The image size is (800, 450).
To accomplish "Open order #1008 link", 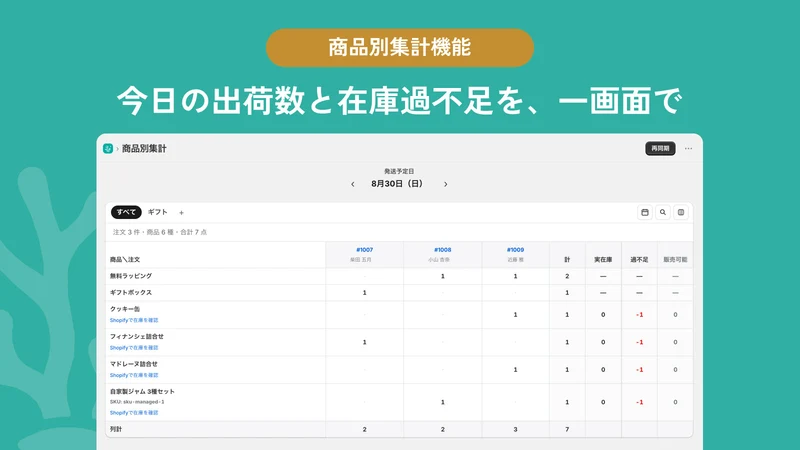I will coord(442,250).
